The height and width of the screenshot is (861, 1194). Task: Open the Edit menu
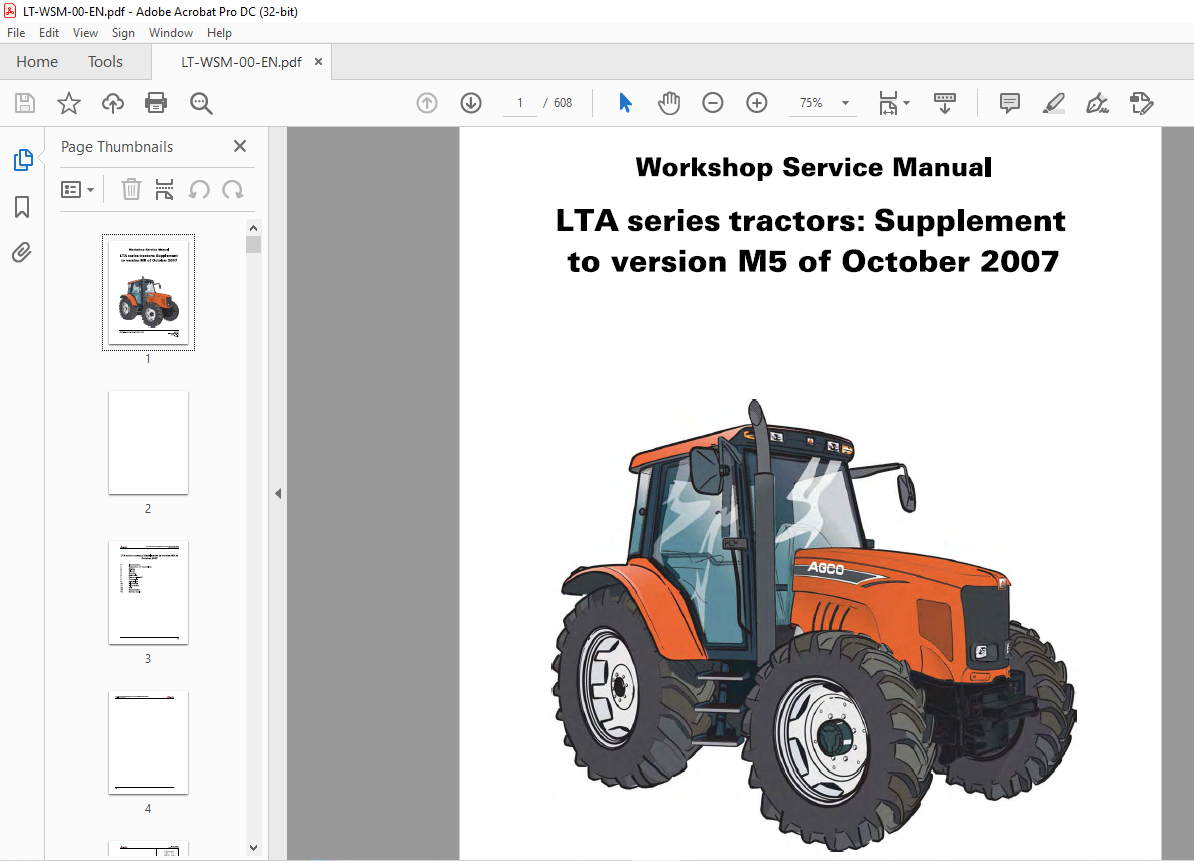click(49, 33)
